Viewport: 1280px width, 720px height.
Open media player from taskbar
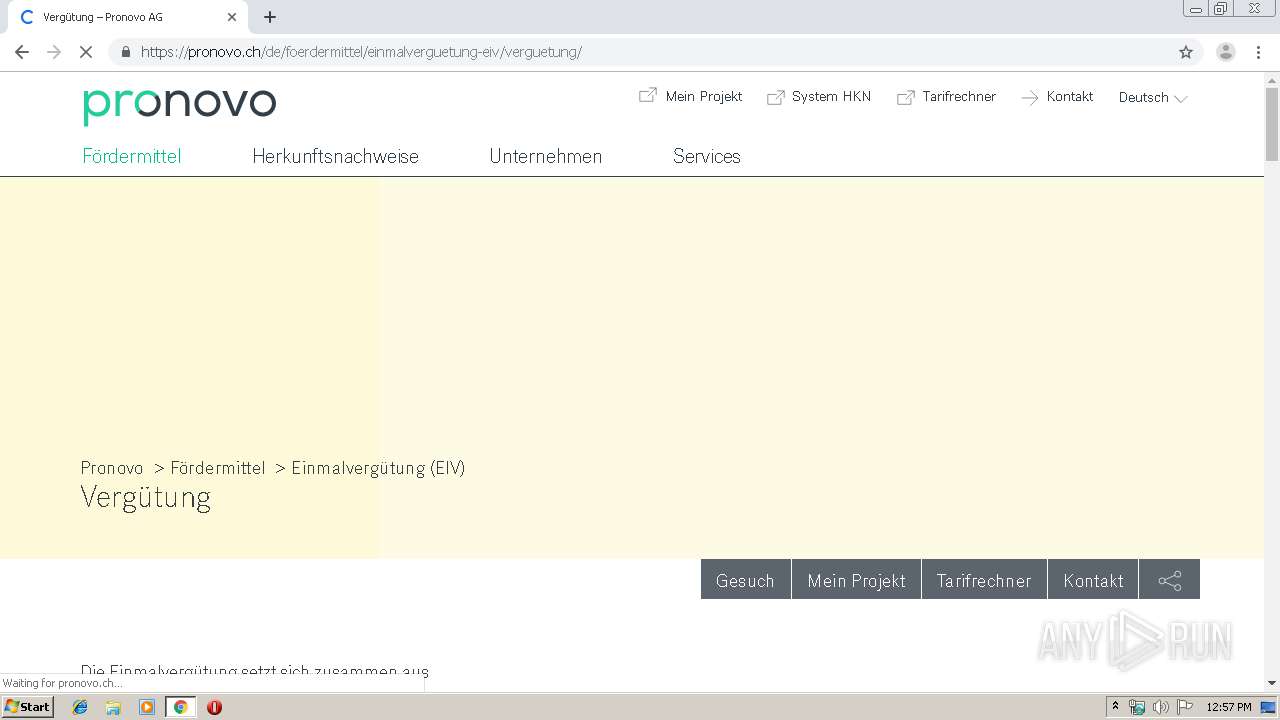point(147,707)
